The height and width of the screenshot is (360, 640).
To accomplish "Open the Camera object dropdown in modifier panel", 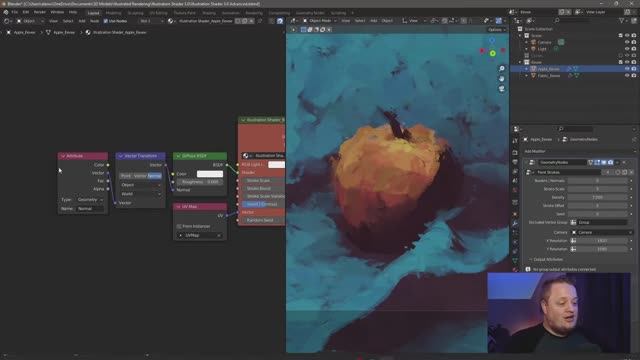I will 602,233.
